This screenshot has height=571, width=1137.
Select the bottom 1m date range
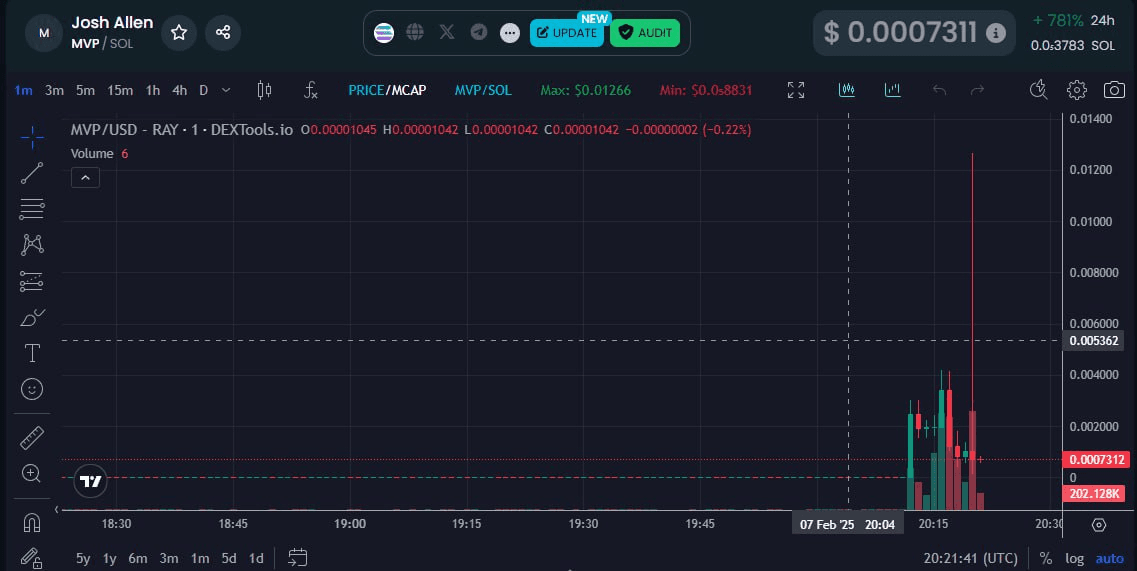point(200,559)
